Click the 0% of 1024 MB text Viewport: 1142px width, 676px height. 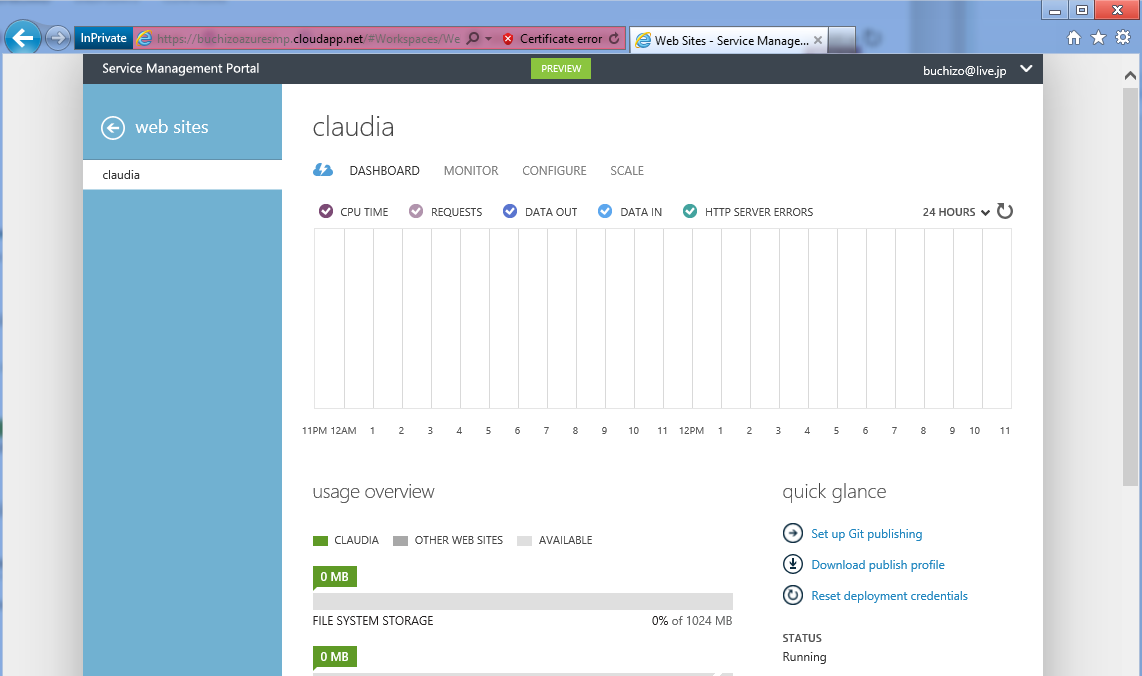coord(692,621)
